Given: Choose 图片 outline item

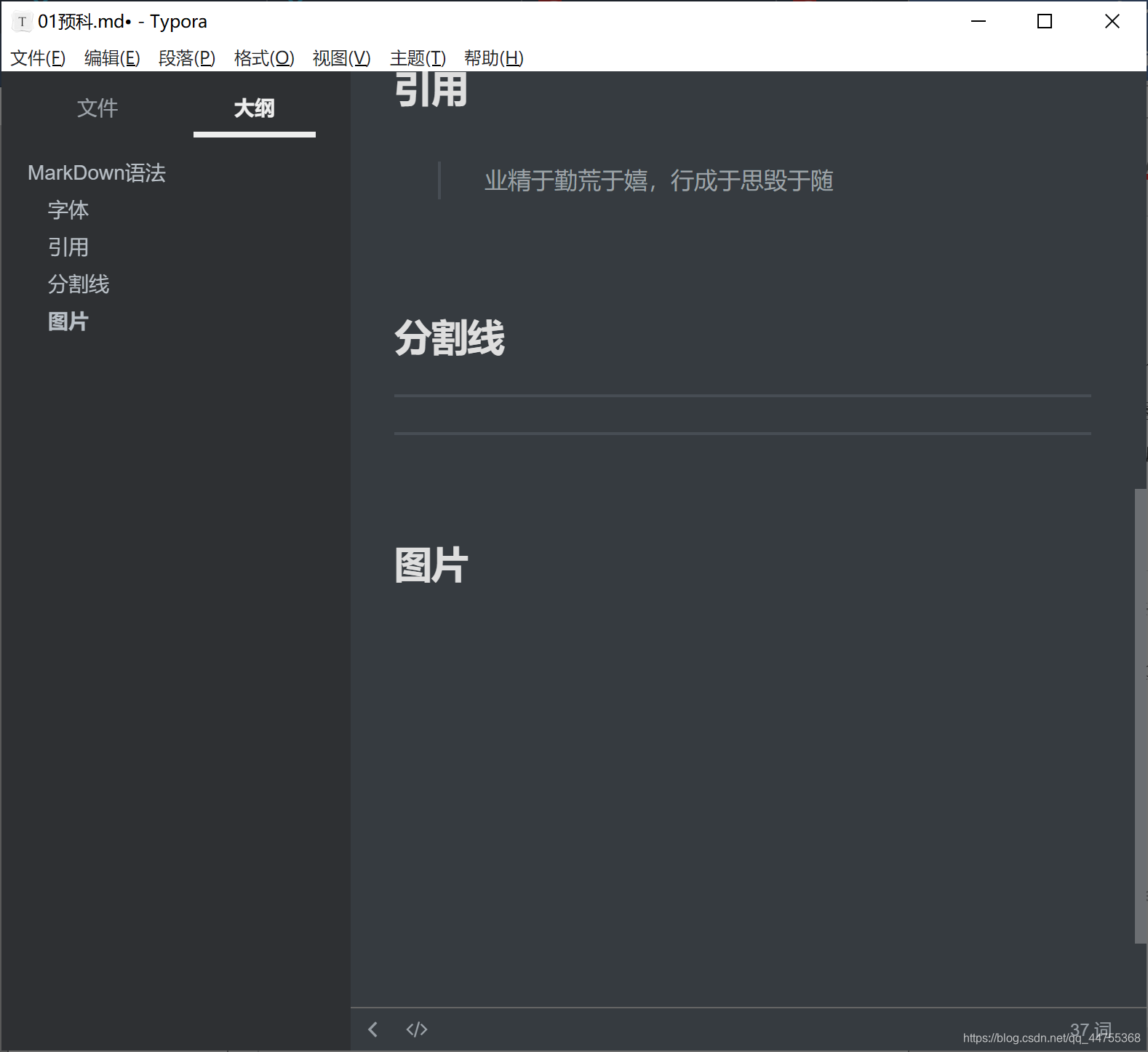Looking at the screenshot, I should (x=68, y=322).
